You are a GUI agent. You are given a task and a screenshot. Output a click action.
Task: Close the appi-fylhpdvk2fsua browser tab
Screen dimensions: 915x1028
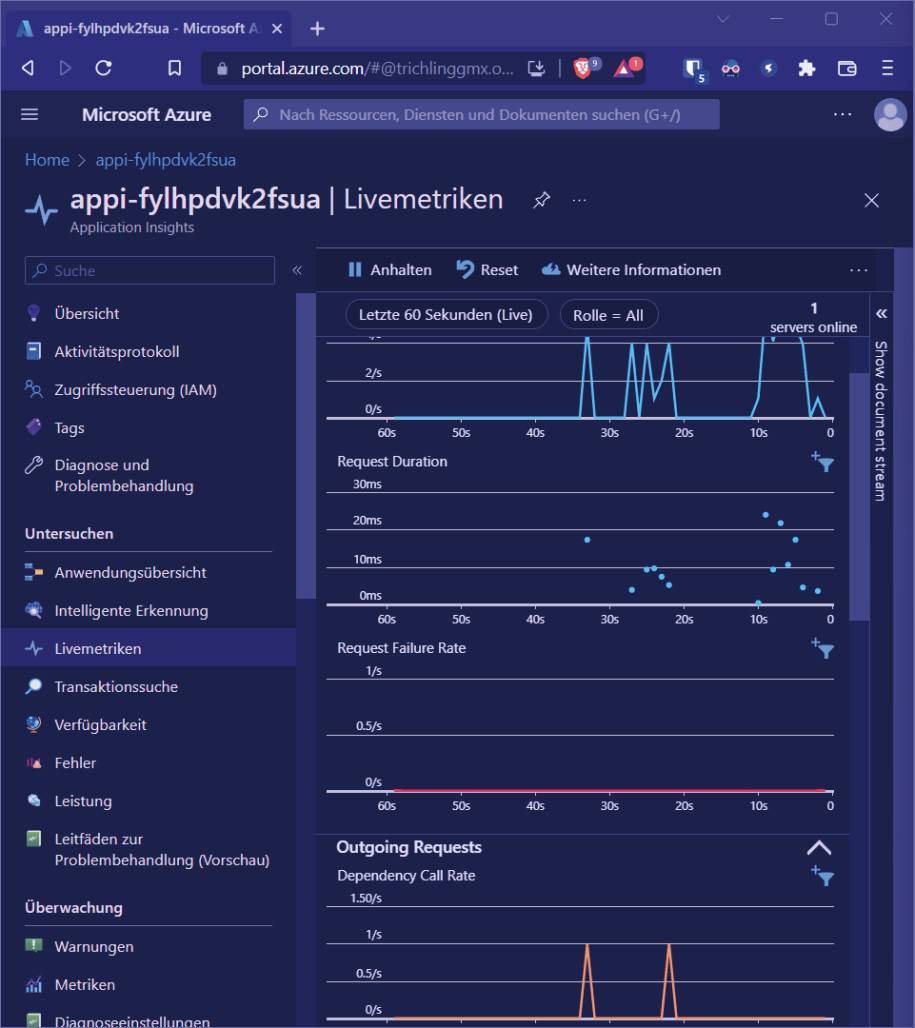277,29
